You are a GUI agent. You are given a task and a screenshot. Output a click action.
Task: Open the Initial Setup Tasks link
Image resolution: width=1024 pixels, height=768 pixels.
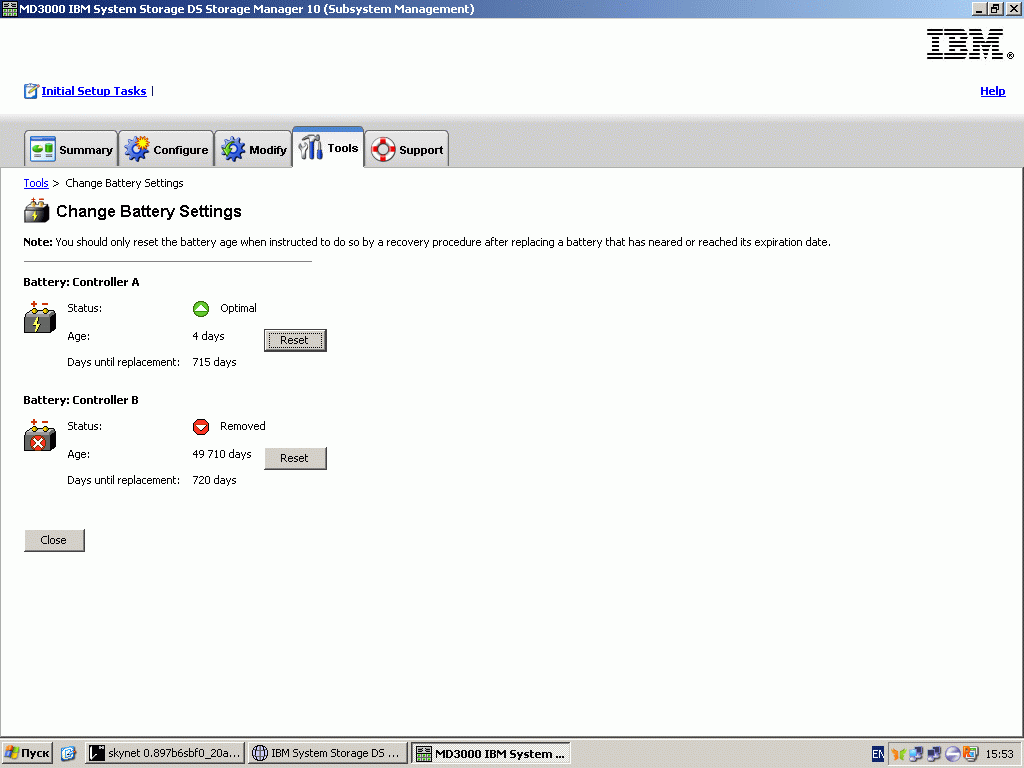click(94, 91)
